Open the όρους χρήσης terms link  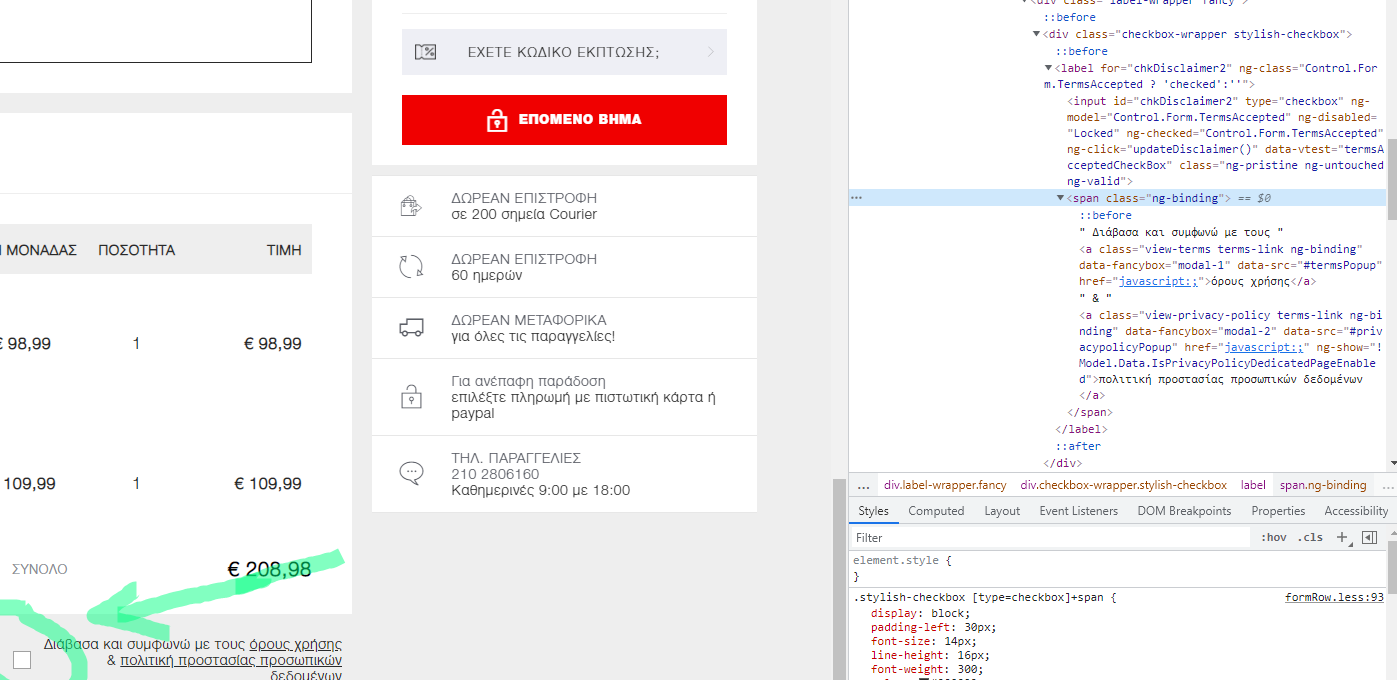[x=295, y=644]
